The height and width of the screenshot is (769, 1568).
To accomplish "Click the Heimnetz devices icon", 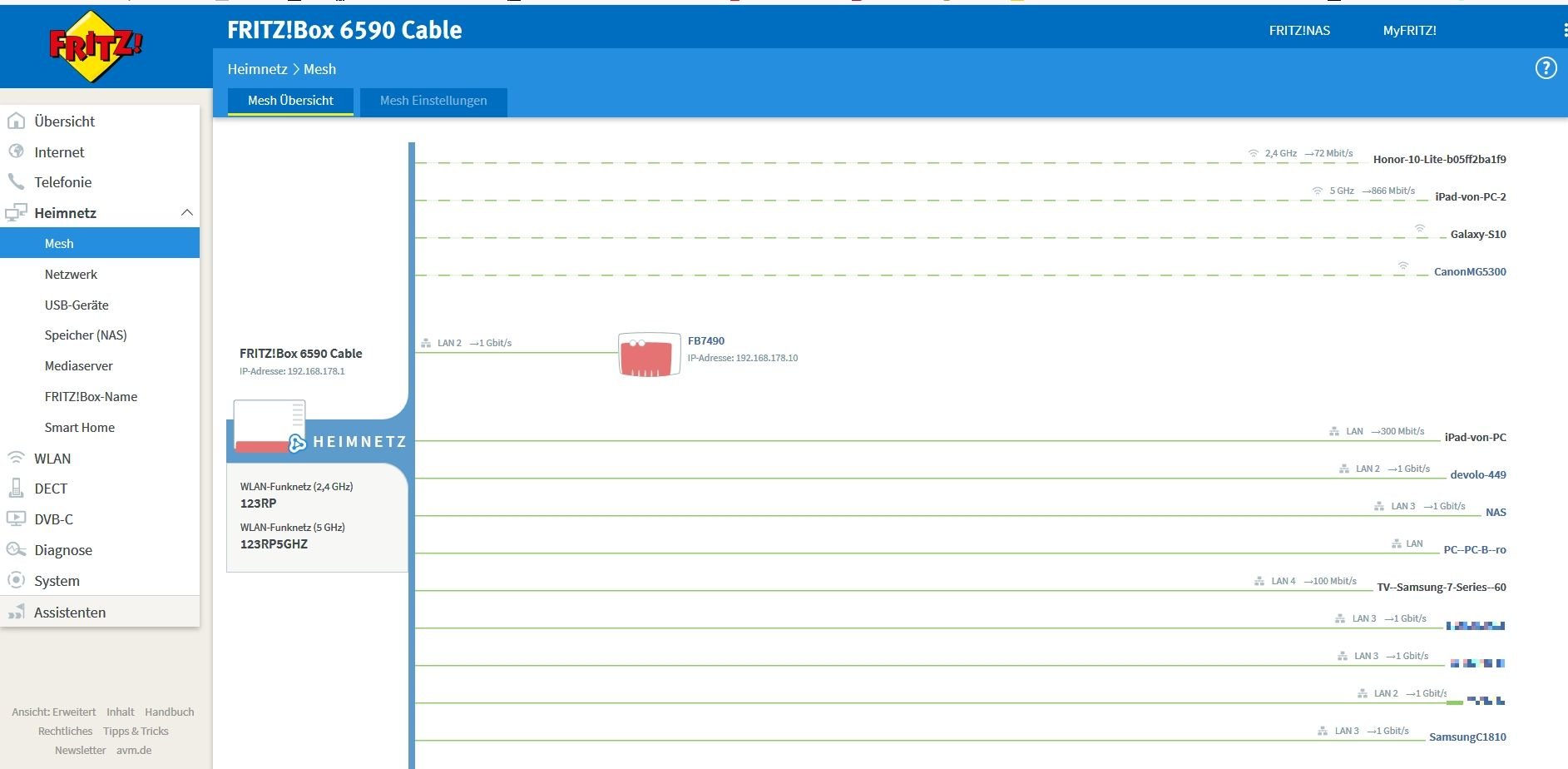I will click(16, 212).
